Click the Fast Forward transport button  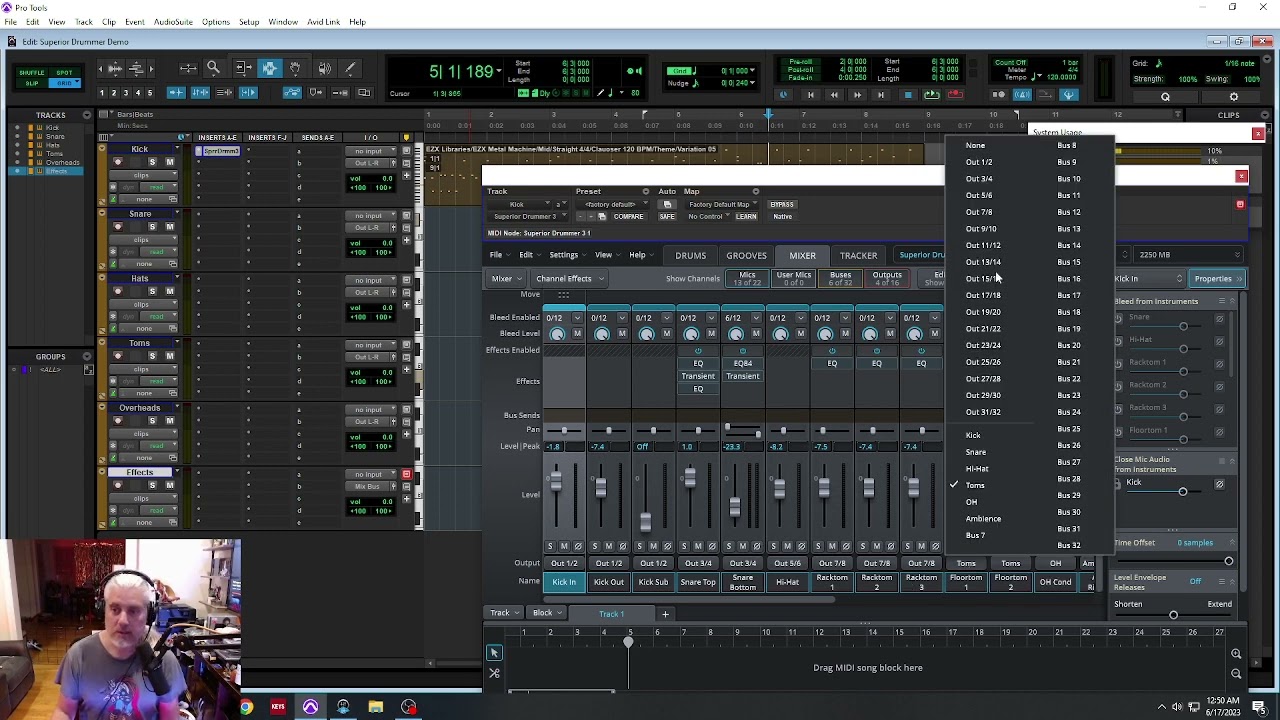(x=857, y=95)
